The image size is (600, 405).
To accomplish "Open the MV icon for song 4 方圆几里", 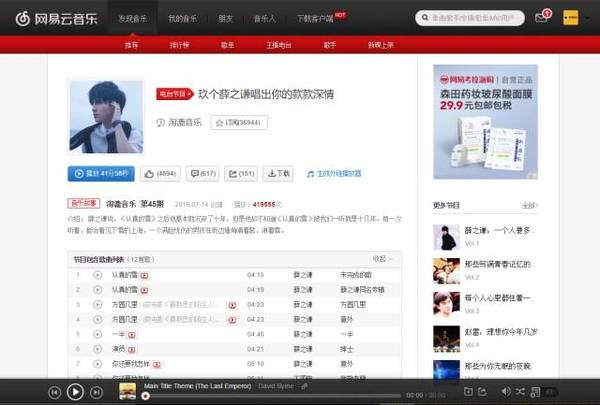I will click(232, 320).
